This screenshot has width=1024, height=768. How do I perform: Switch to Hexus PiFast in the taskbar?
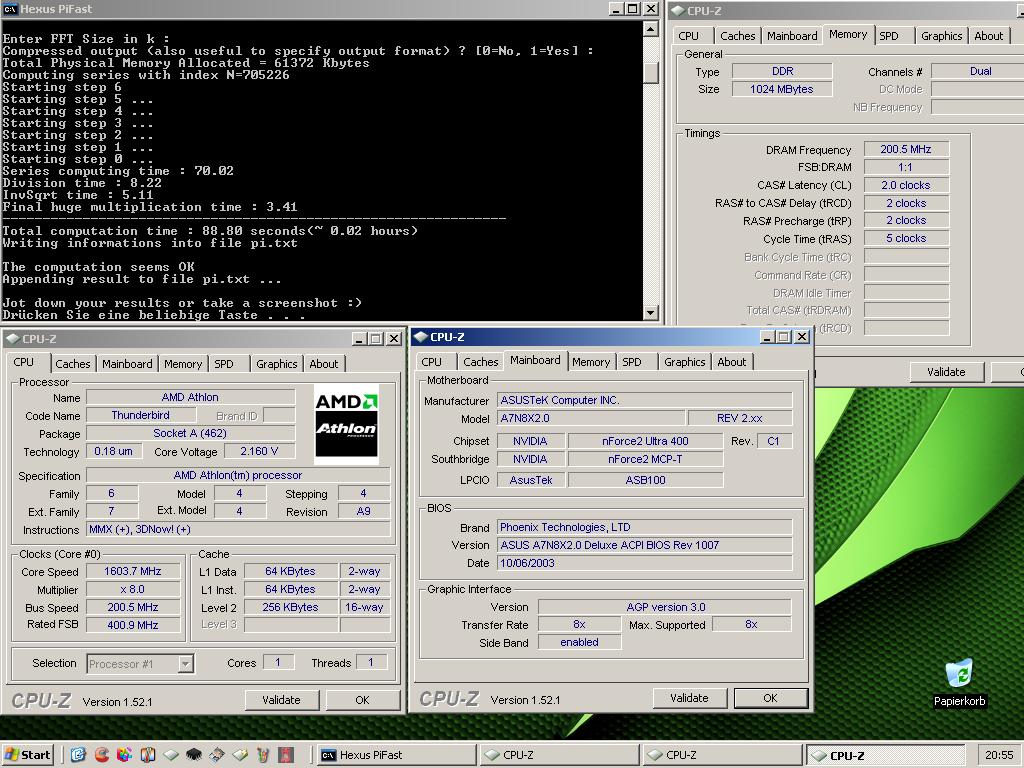[397, 755]
